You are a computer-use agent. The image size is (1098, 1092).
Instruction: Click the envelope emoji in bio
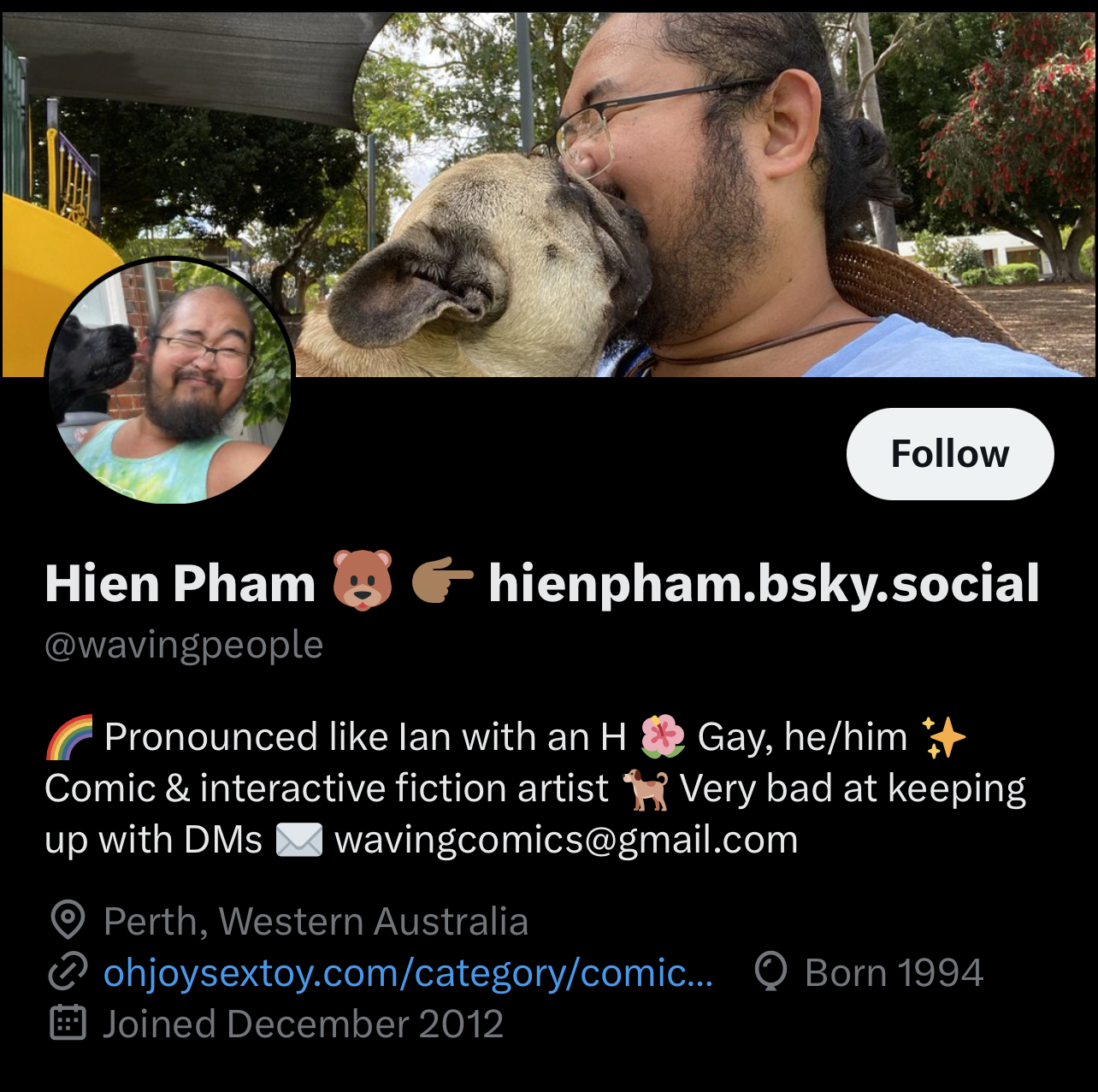click(299, 840)
